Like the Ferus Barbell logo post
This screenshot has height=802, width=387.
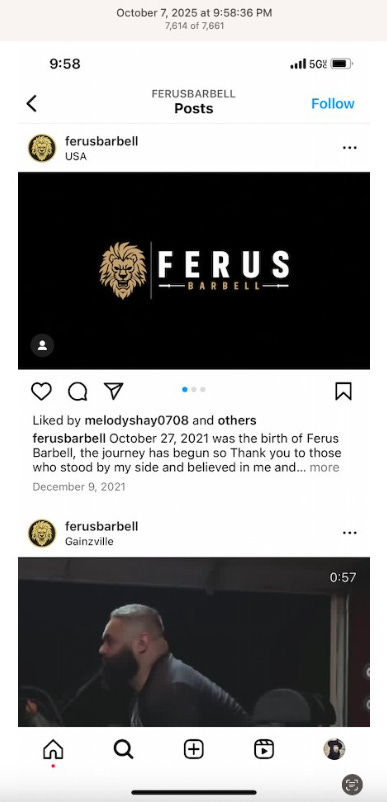coord(41,391)
